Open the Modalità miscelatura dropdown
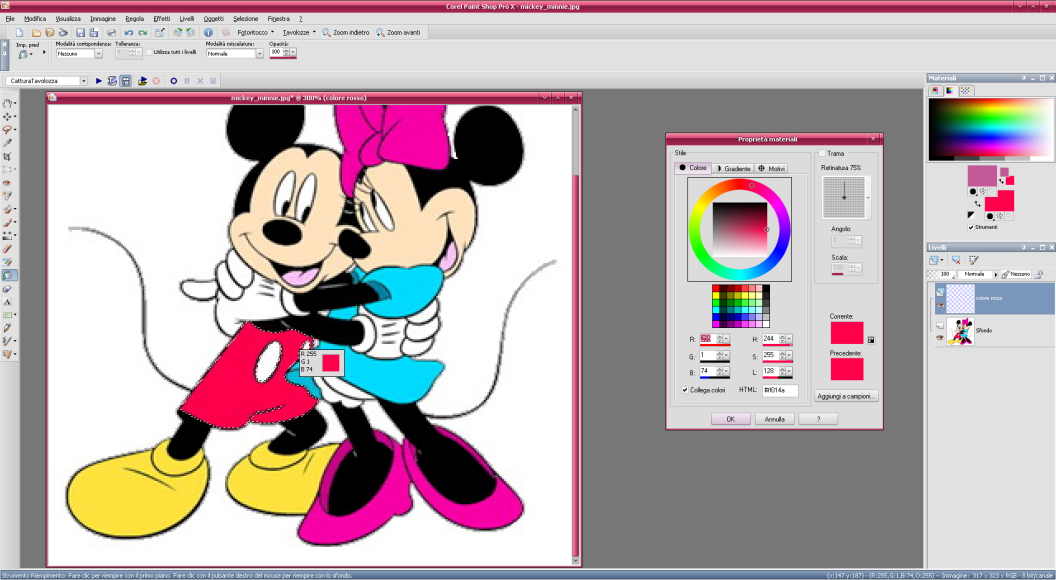This screenshot has width=1056, height=580. click(x=259, y=54)
